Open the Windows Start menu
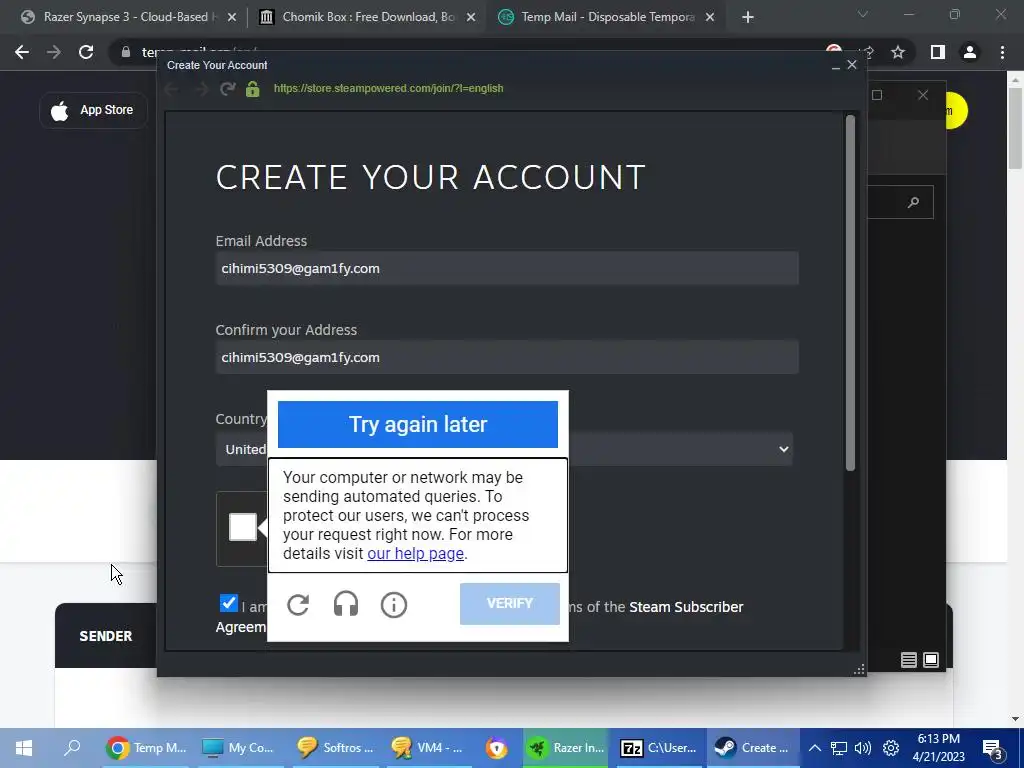This screenshot has width=1024, height=768. click(x=24, y=748)
